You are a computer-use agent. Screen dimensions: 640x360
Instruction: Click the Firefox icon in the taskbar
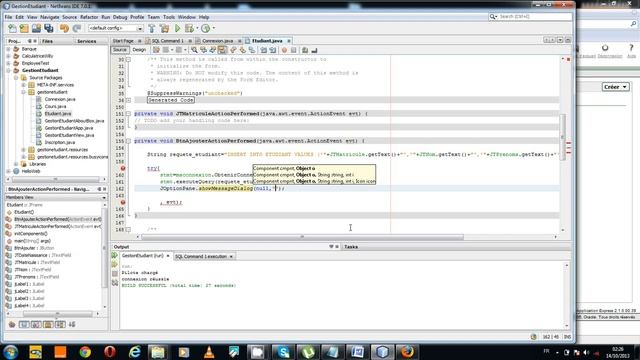click(x=407, y=351)
